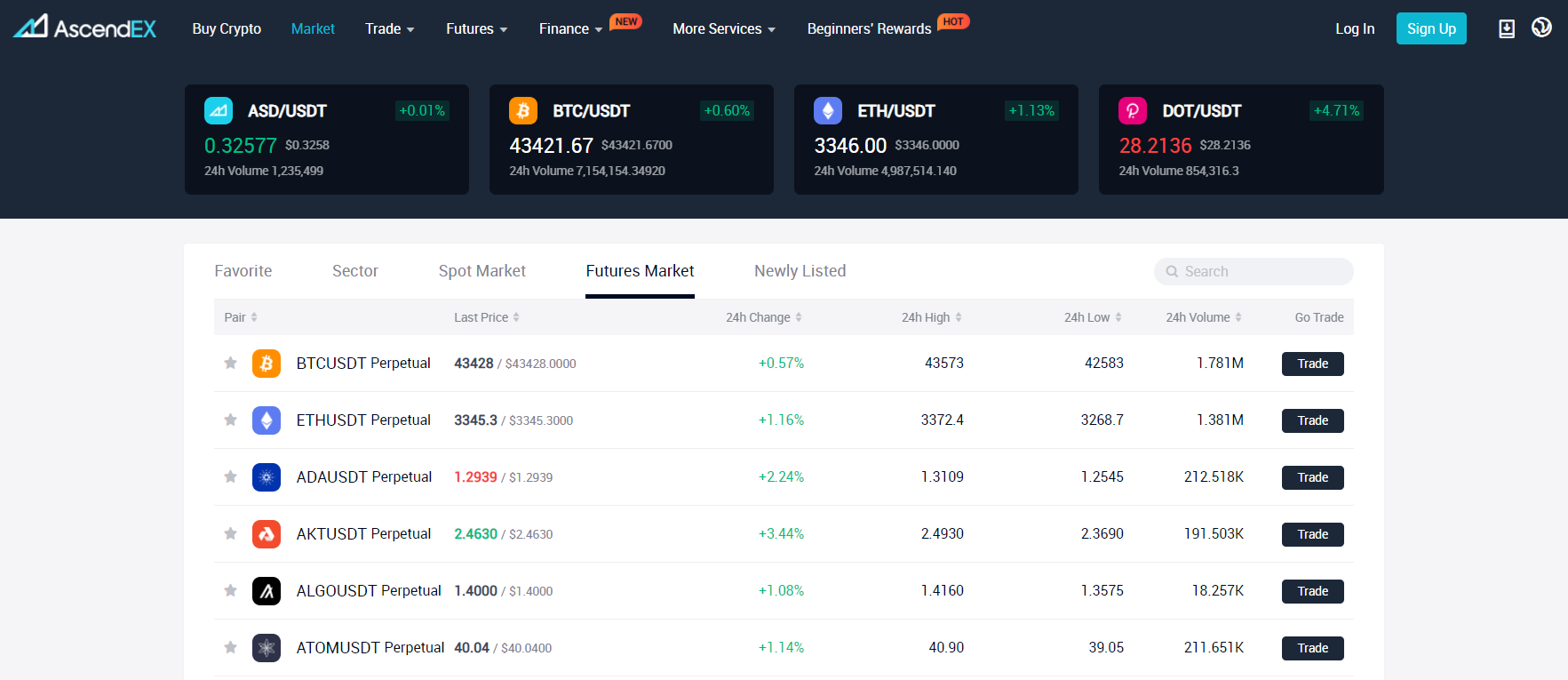Click the AKTUSDT Perpetual Akash icon
Viewport: 1568px width, 680px height.
(267, 534)
